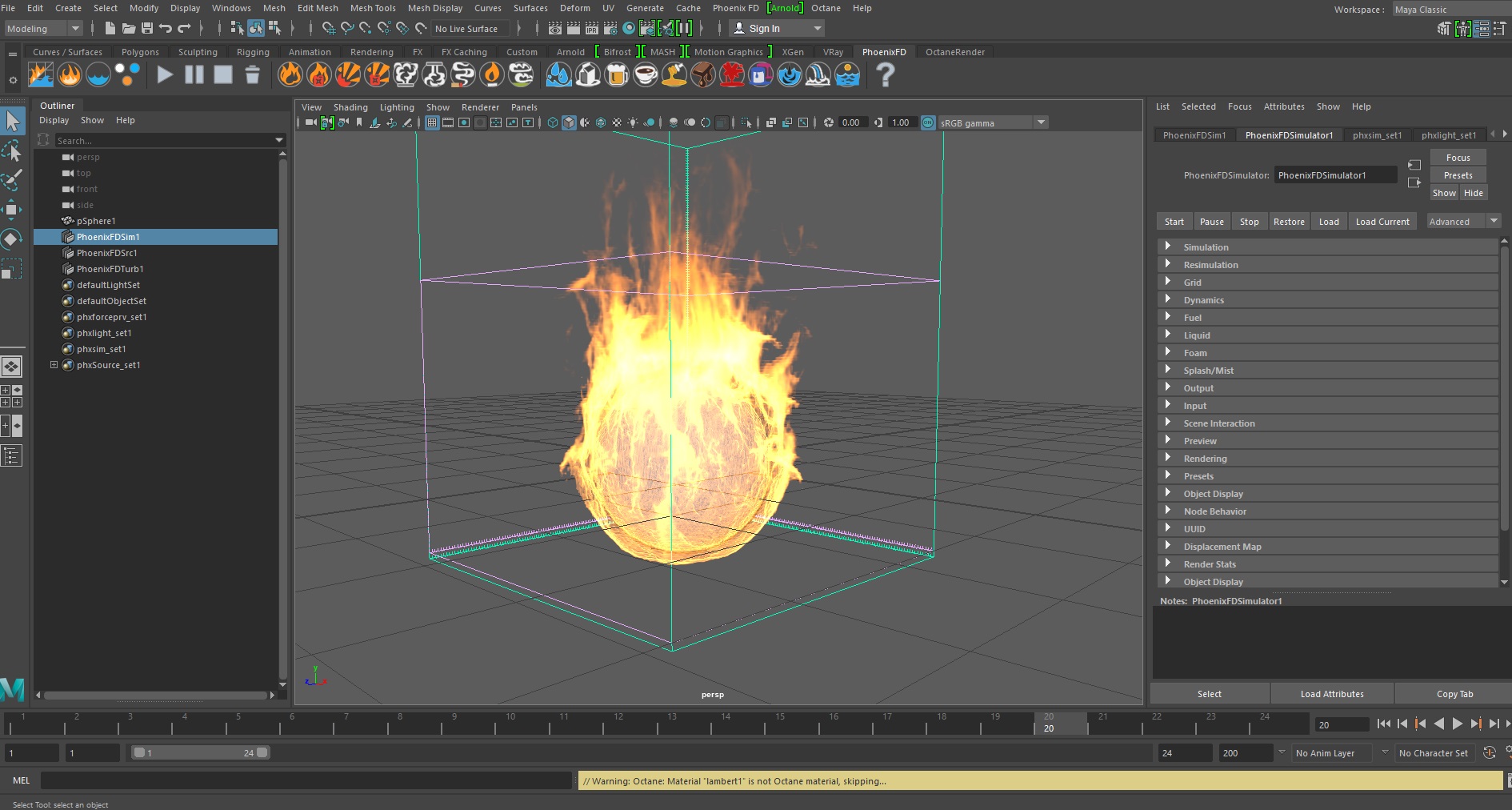This screenshot has width=1512, height=810.
Task: Toggle the view transform ON button
Action: coord(928,122)
